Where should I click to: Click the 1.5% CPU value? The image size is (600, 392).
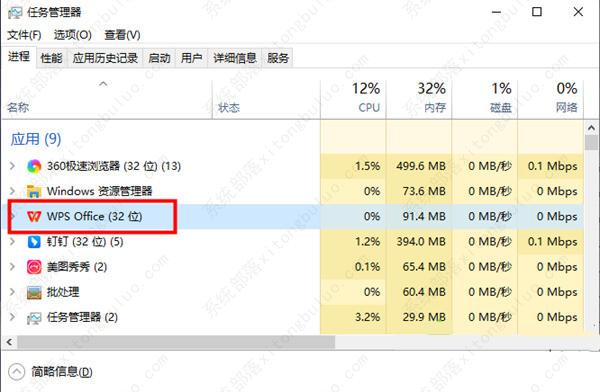(x=367, y=166)
